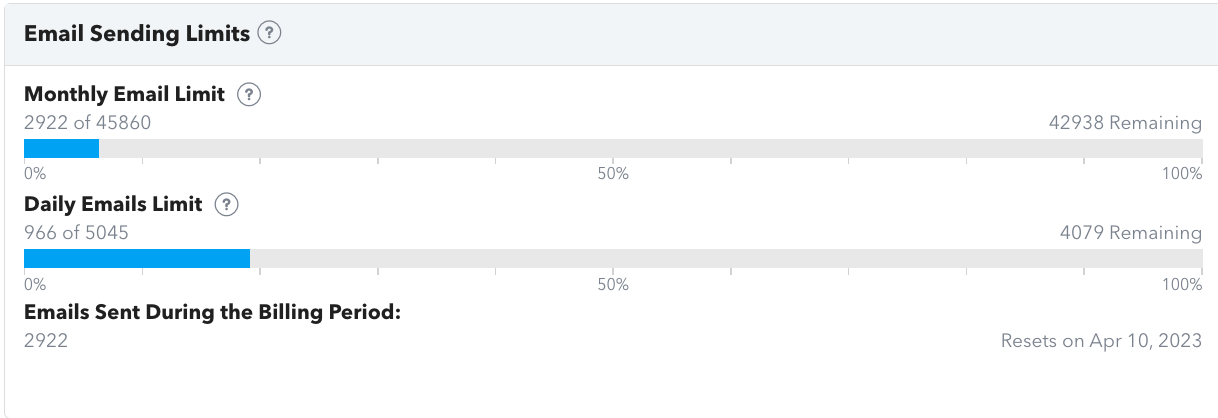
Task: Click the gray unfilled area of daily bar
Action: 726,258
